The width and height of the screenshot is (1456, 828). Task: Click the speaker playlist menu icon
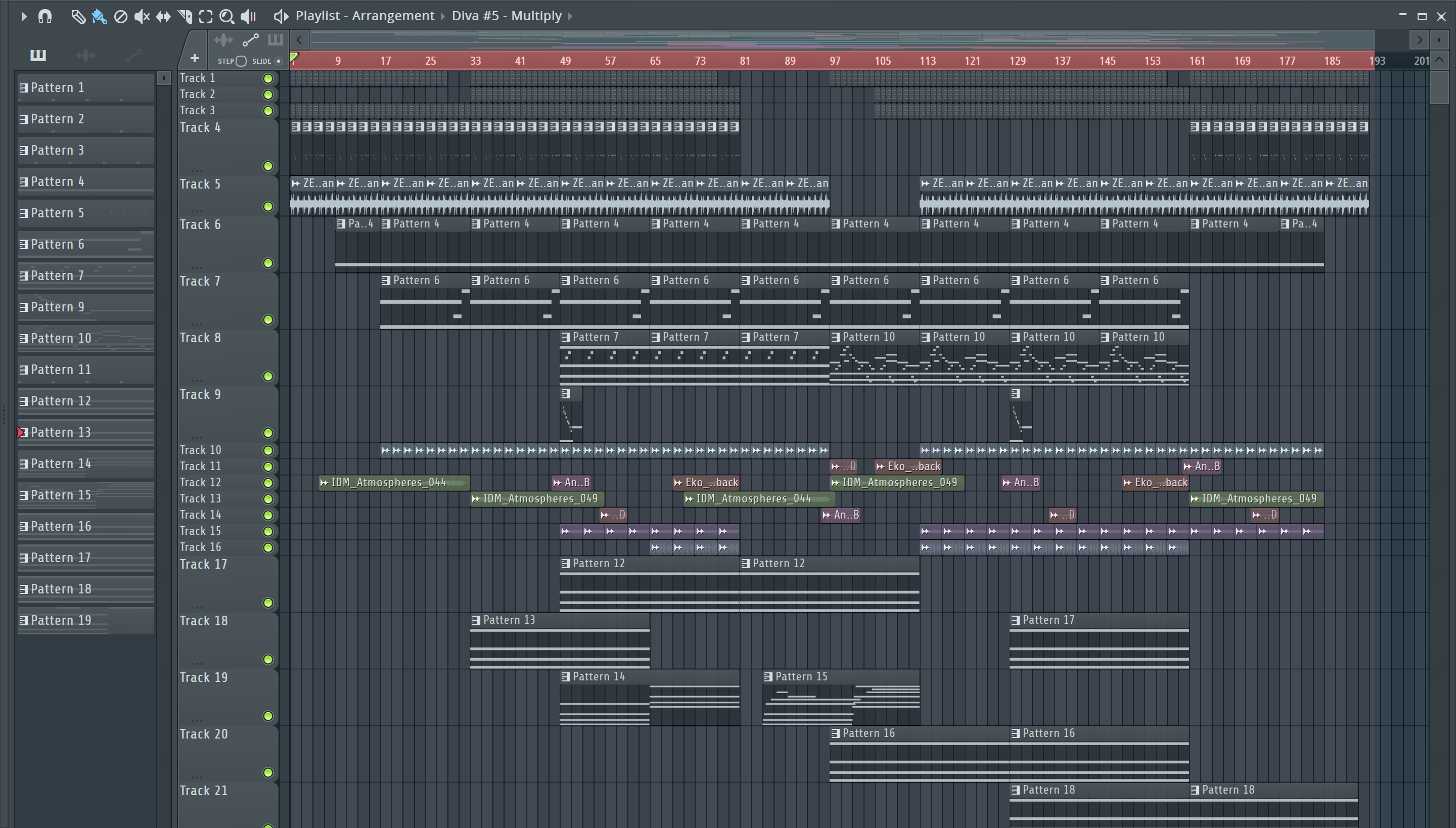tap(281, 17)
